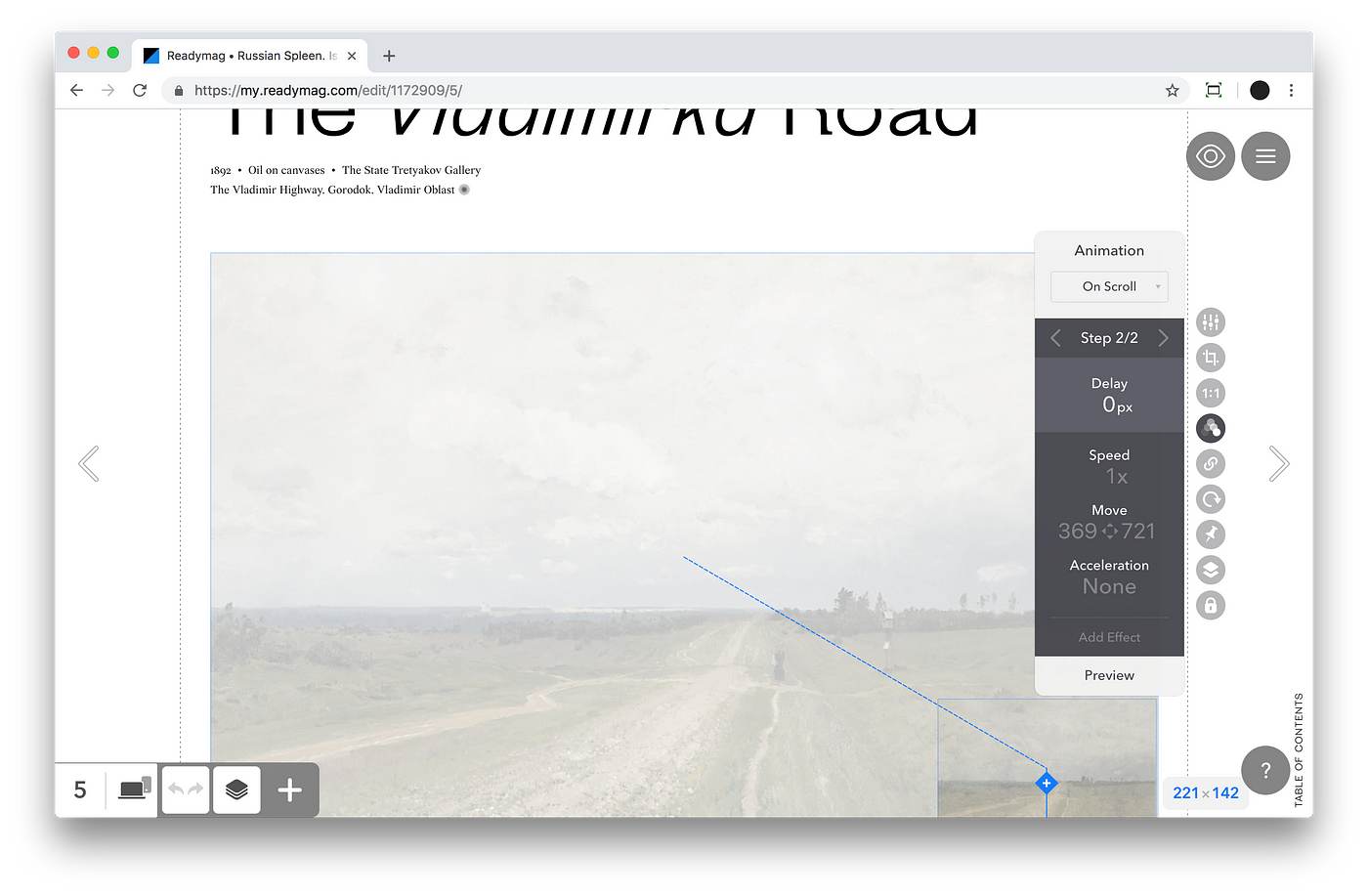Viewport: 1368px width, 896px height.
Task: Click the Animation panel title
Action: tap(1109, 251)
